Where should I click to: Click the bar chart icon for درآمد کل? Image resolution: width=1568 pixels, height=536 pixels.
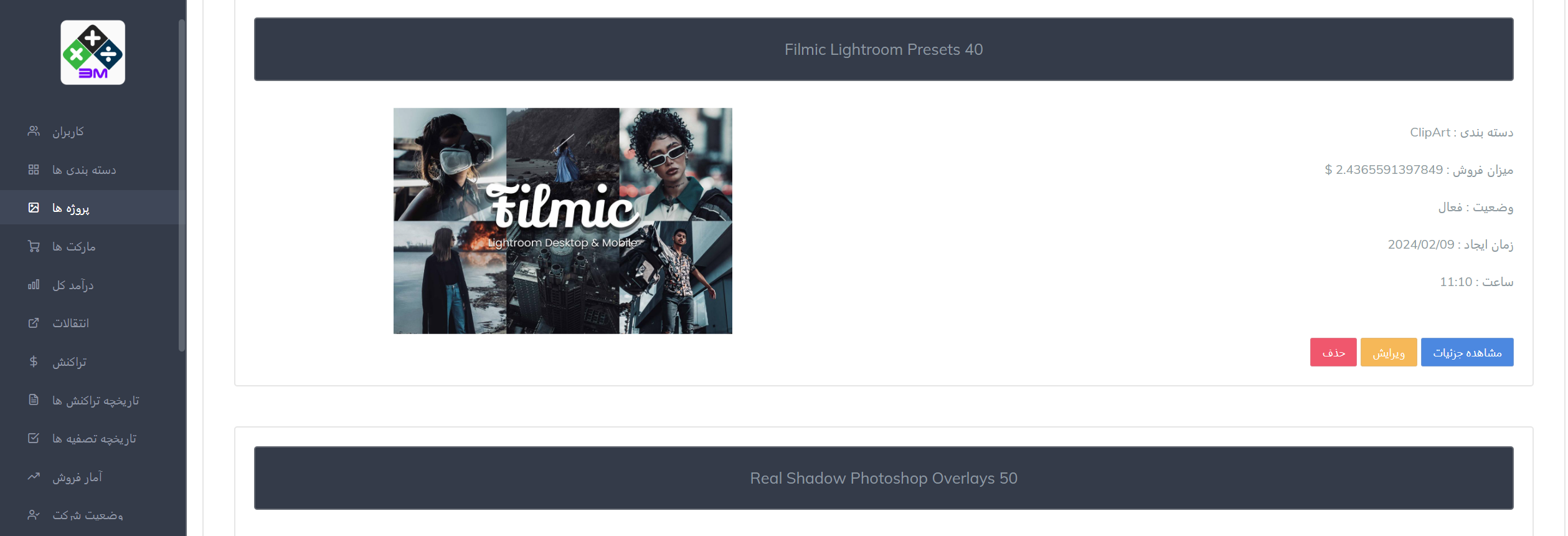pyautogui.click(x=34, y=285)
